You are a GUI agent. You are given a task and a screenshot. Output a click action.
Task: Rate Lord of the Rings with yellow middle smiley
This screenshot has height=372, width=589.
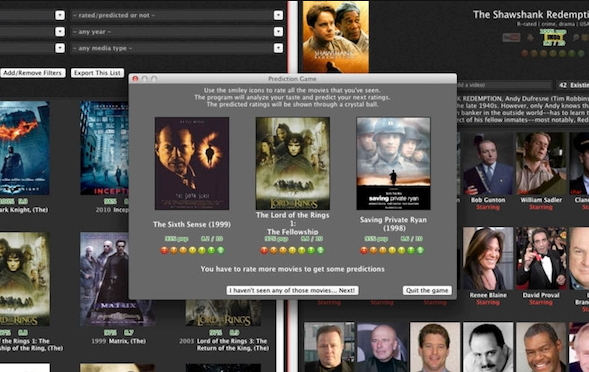(292, 250)
